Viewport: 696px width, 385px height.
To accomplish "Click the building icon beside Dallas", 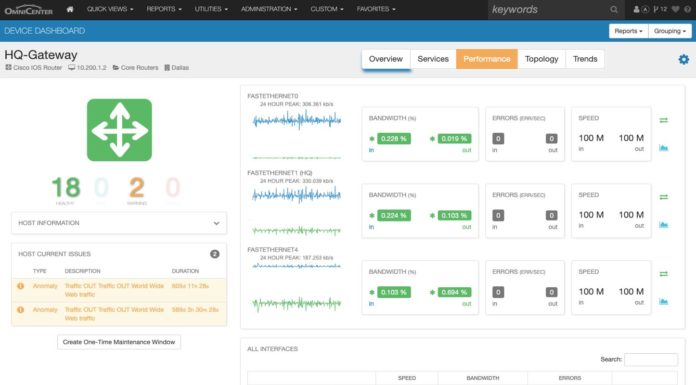I will tap(167, 67).
